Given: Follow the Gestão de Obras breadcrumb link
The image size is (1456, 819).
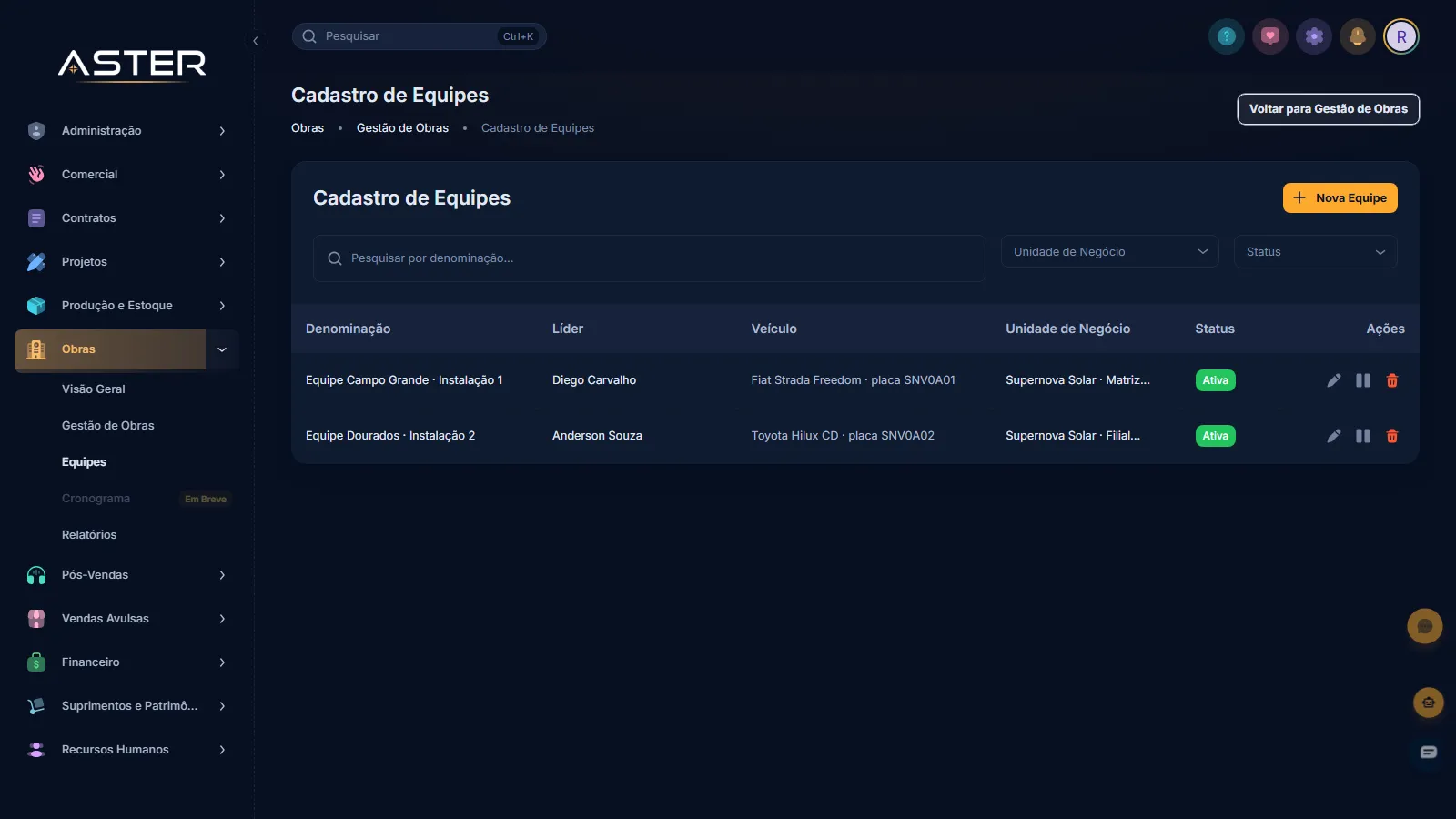Looking at the screenshot, I should click(402, 128).
